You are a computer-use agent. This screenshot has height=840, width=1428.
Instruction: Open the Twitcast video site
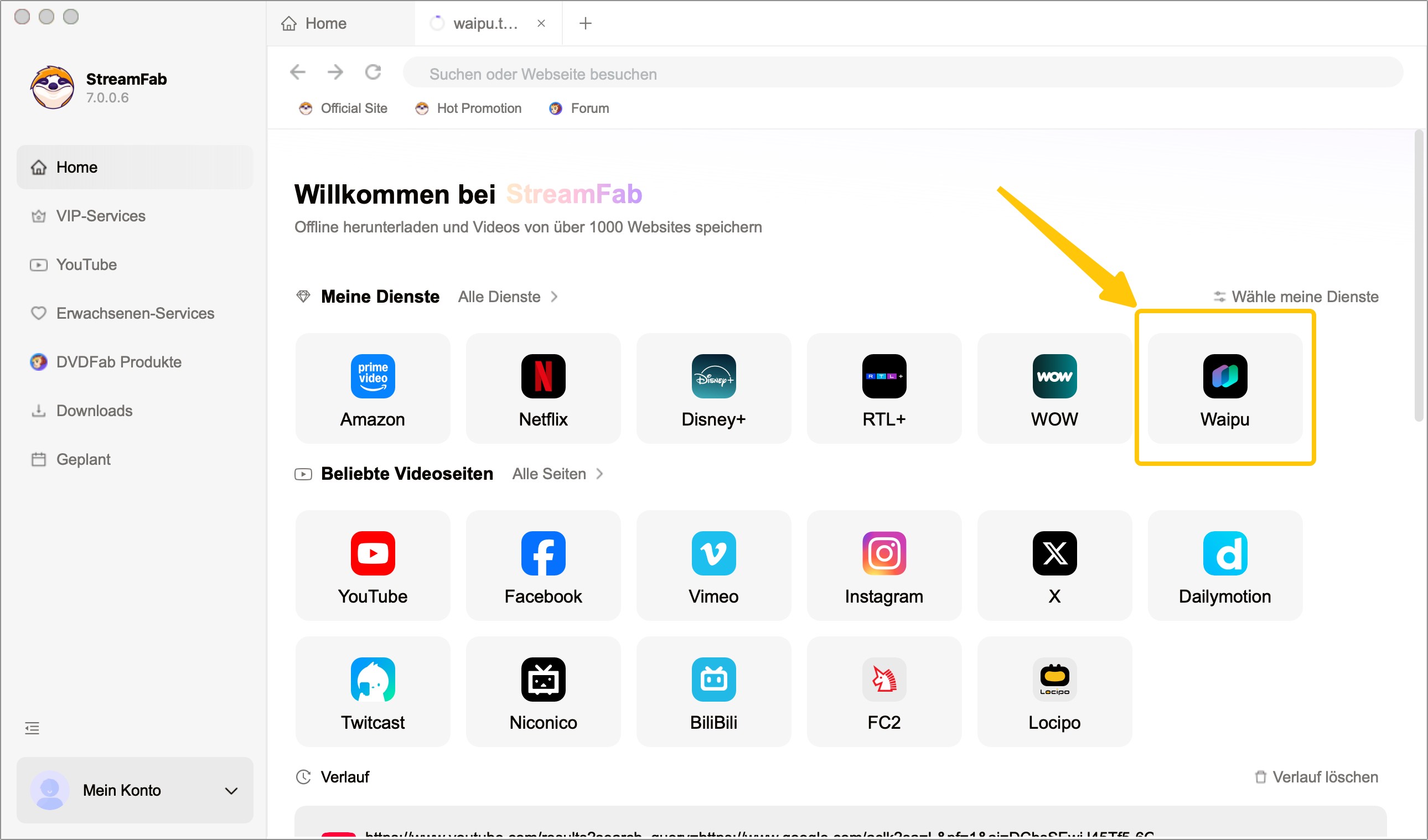372,691
